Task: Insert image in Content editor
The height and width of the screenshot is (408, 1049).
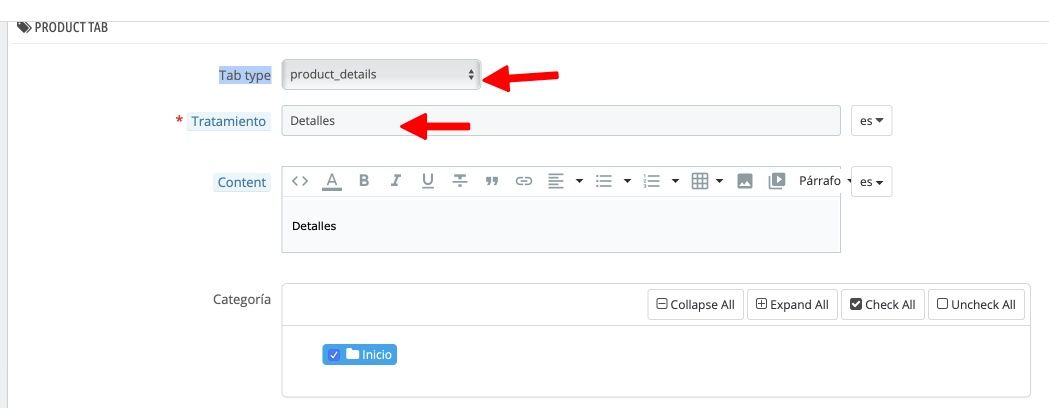Action: pos(745,181)
